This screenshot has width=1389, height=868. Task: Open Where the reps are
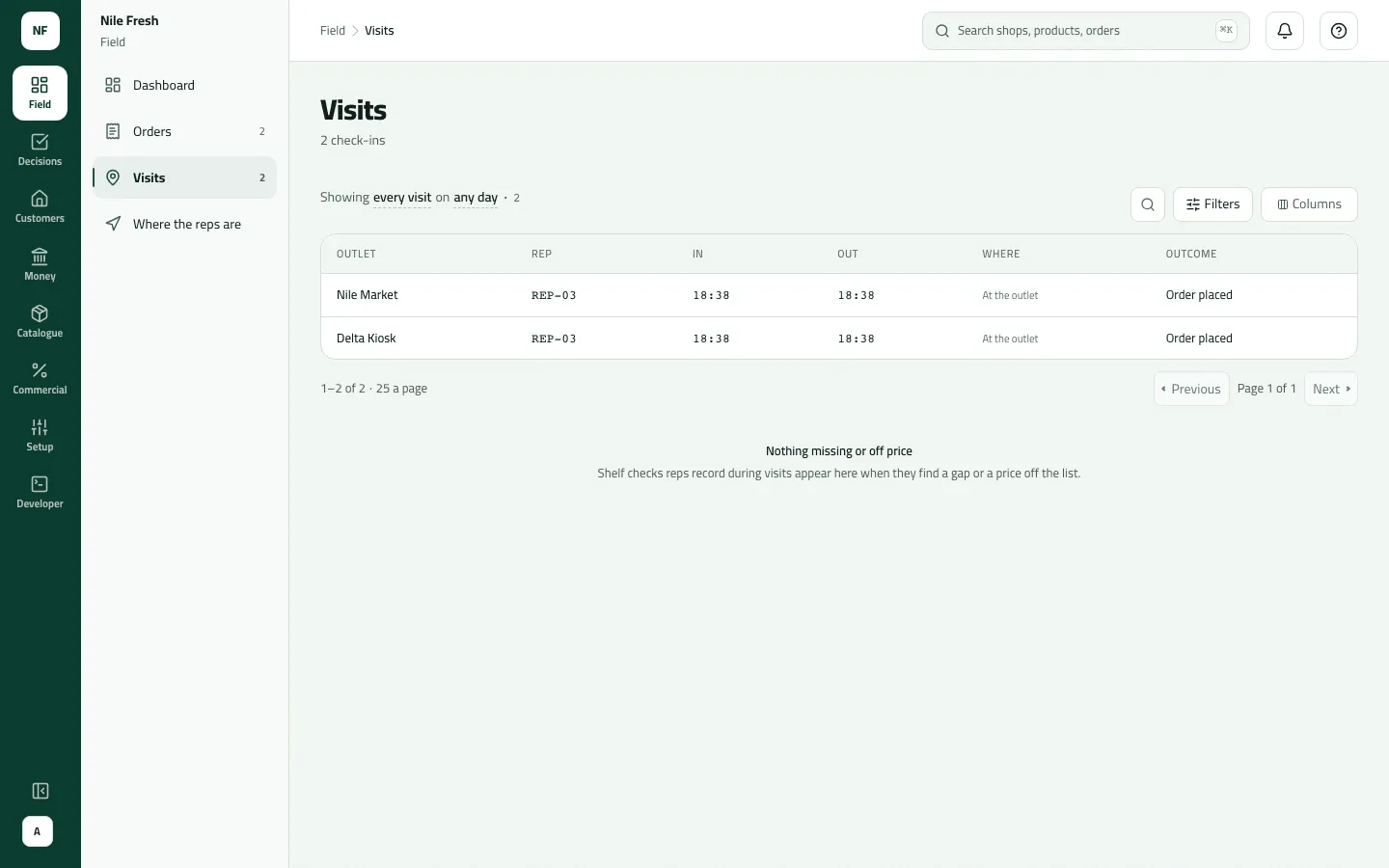coord(184,224)
